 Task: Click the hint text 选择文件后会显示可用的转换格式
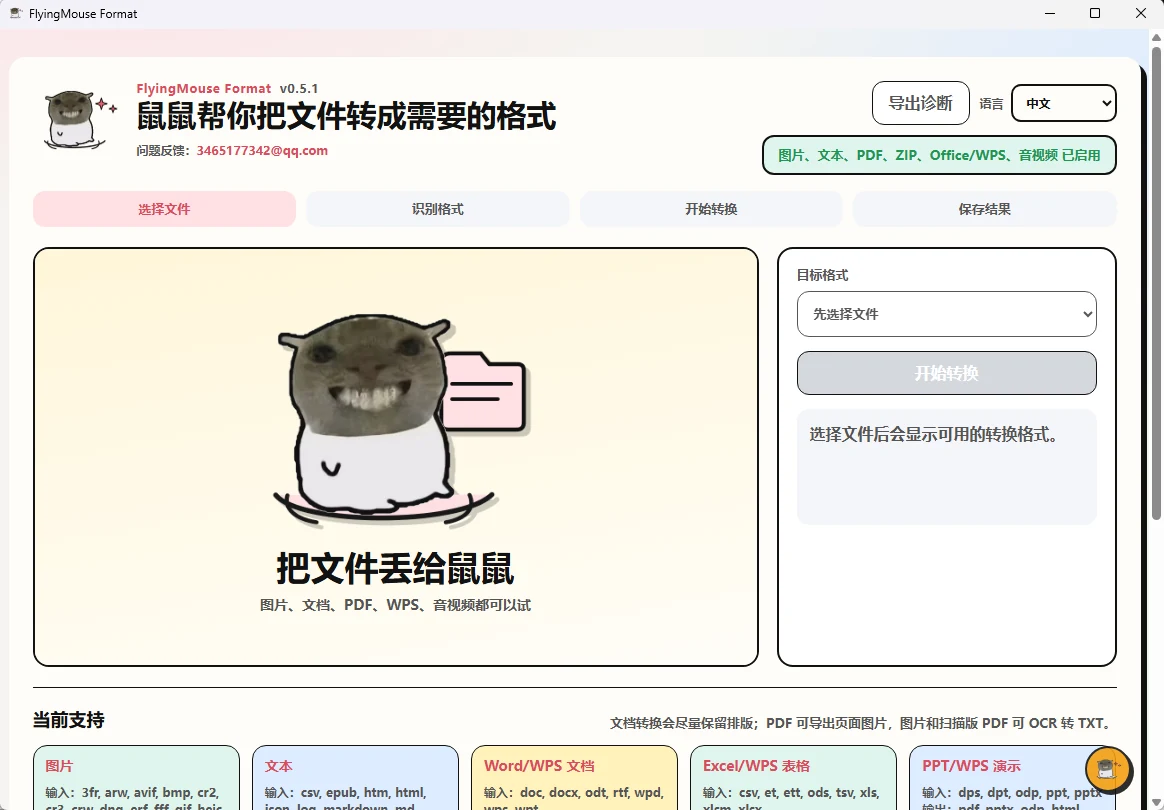pyautogui.click(x=934, y=434)
